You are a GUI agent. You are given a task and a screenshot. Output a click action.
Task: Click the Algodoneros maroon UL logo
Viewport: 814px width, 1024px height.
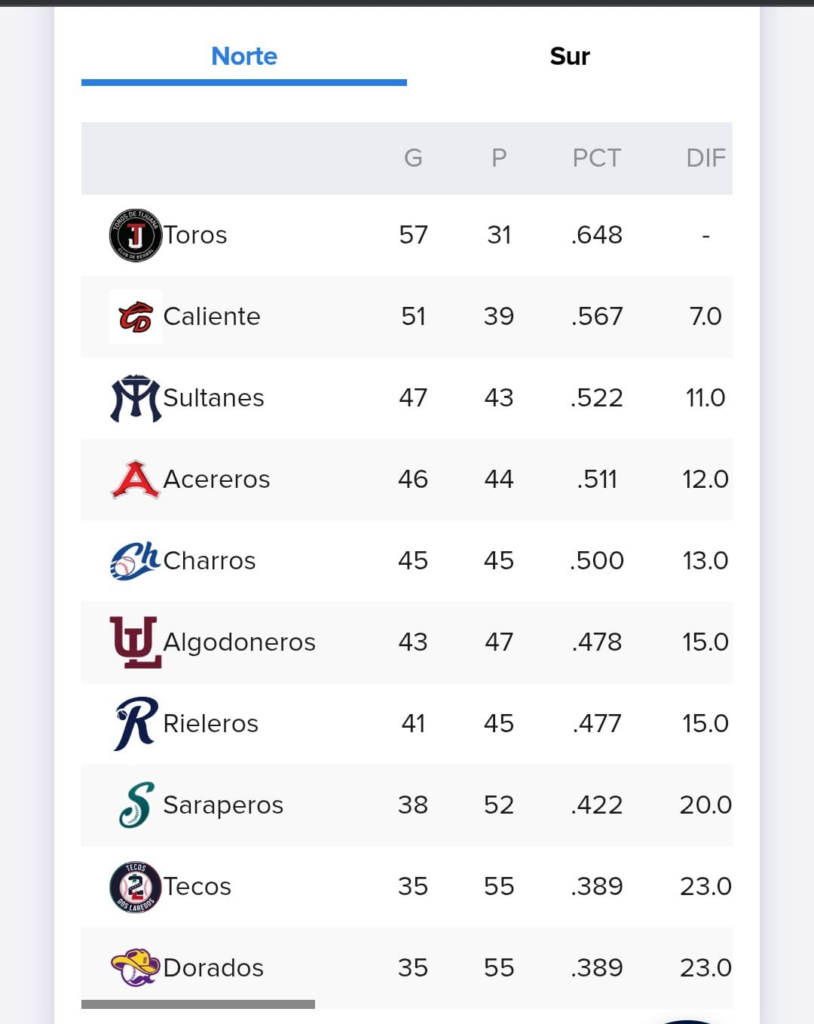135,642
